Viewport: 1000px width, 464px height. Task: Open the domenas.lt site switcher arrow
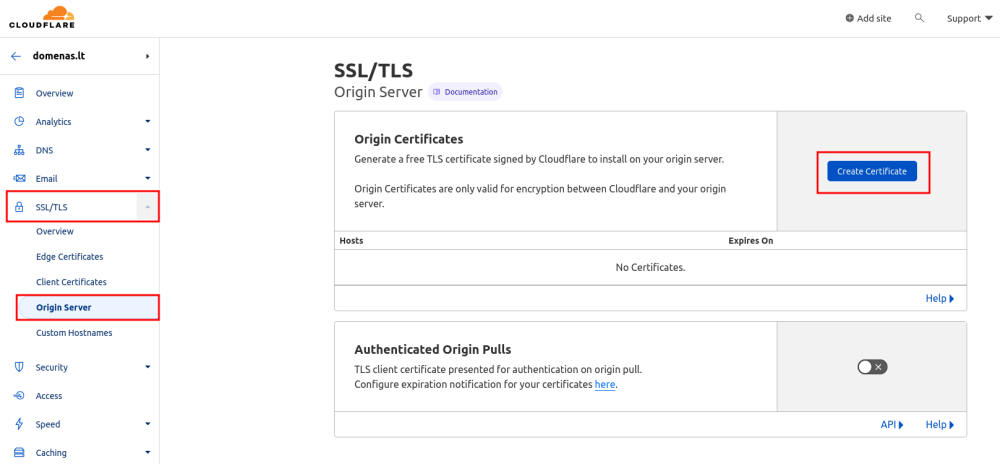[147, 56]
